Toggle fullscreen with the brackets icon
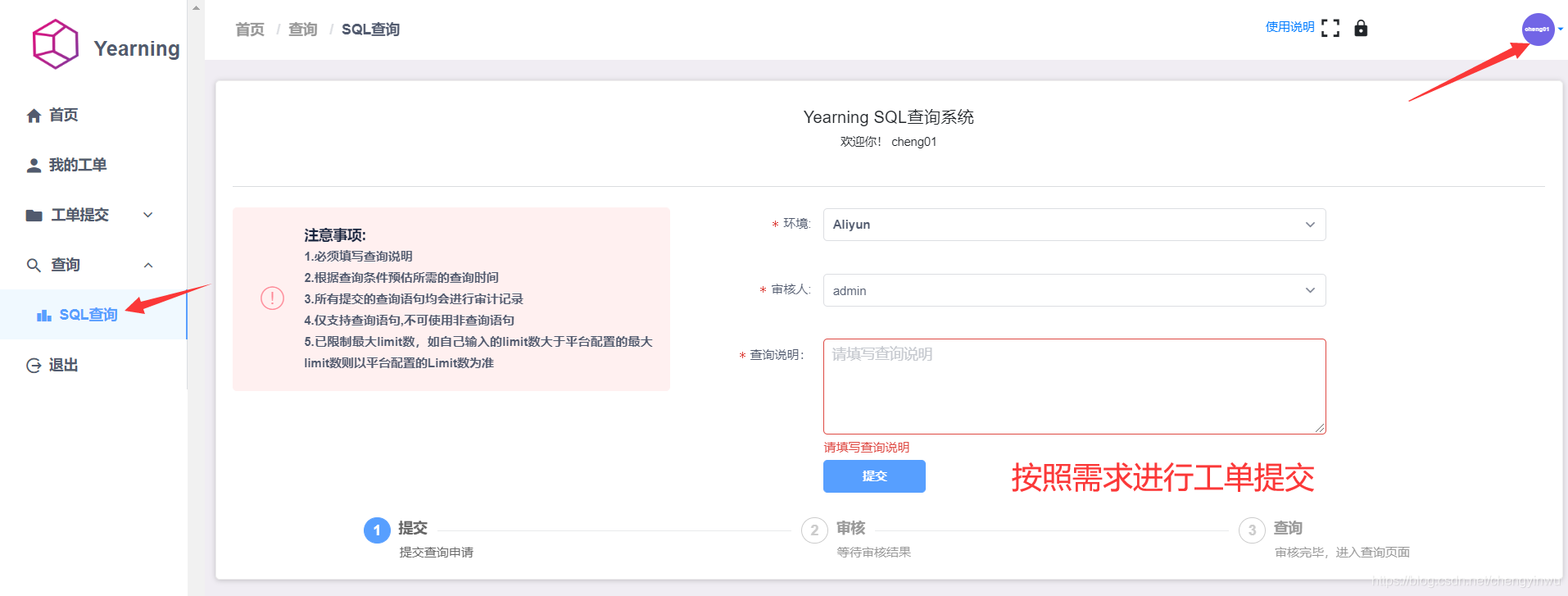Image resolution: width=1568 pixels, height=596 pixels. tap(1330, 28)
